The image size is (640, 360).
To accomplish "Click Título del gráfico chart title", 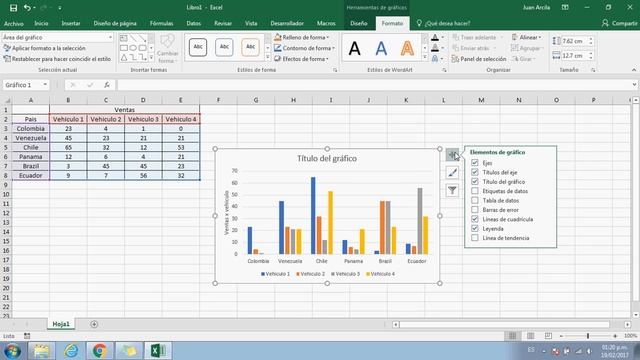I will [327, 158].
